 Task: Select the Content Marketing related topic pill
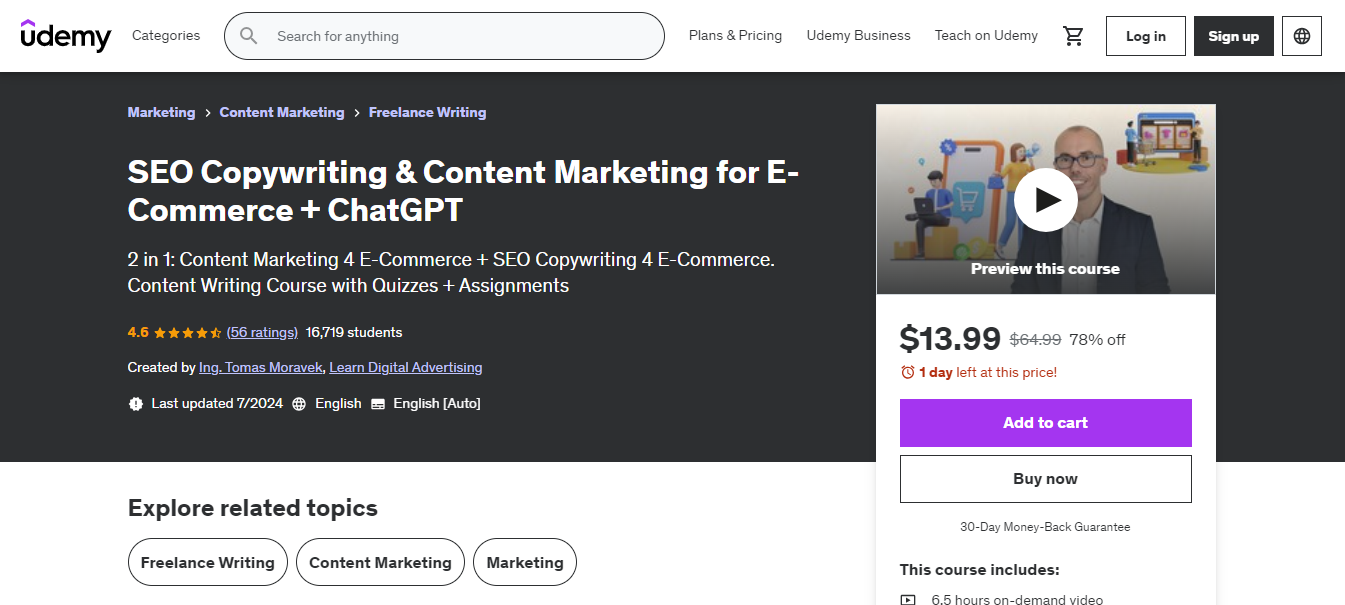point(380,562)
